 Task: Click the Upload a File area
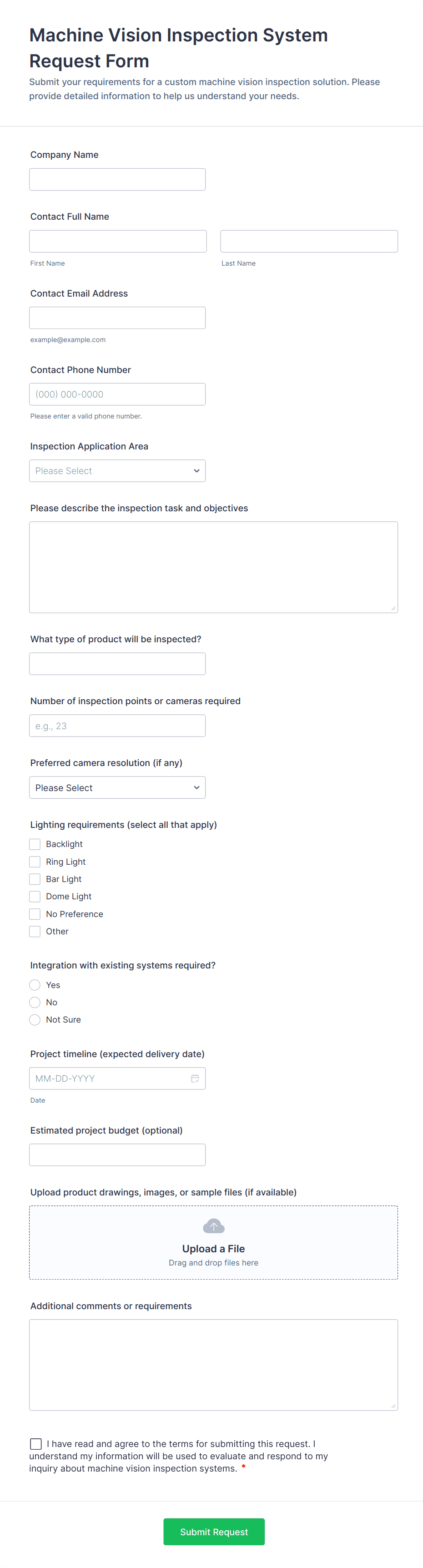pos(214,1248)
